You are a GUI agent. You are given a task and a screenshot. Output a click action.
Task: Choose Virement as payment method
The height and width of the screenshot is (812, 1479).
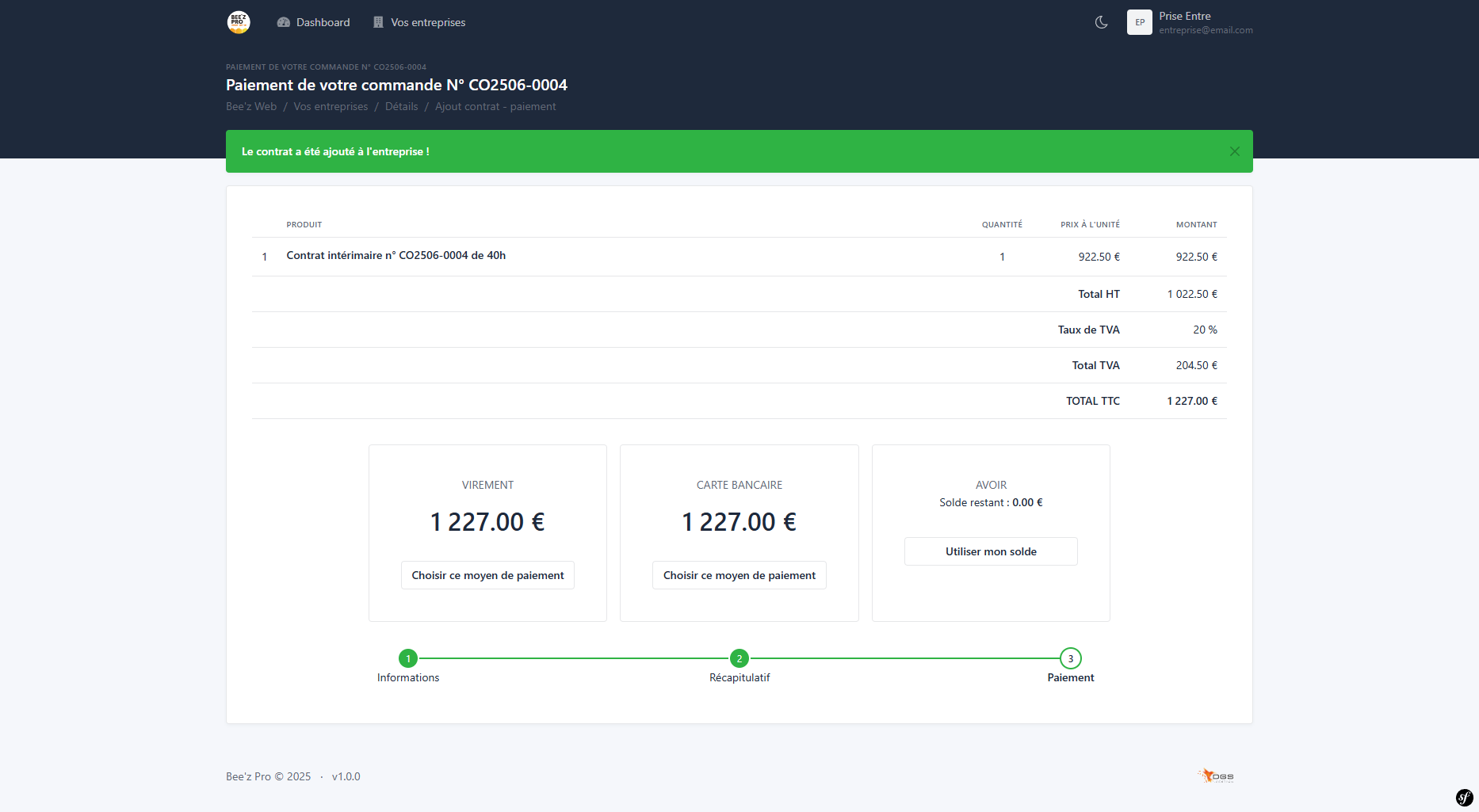coord(487,575)
